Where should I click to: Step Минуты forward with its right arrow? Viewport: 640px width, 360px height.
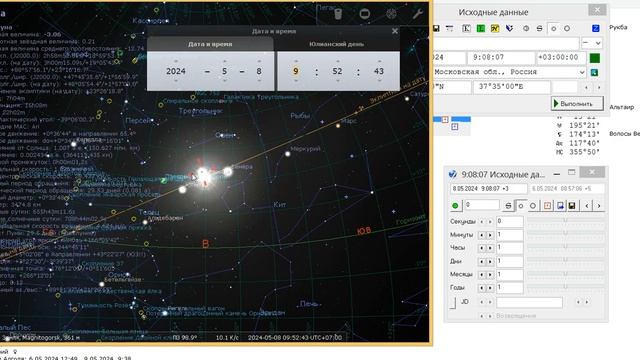490,235
